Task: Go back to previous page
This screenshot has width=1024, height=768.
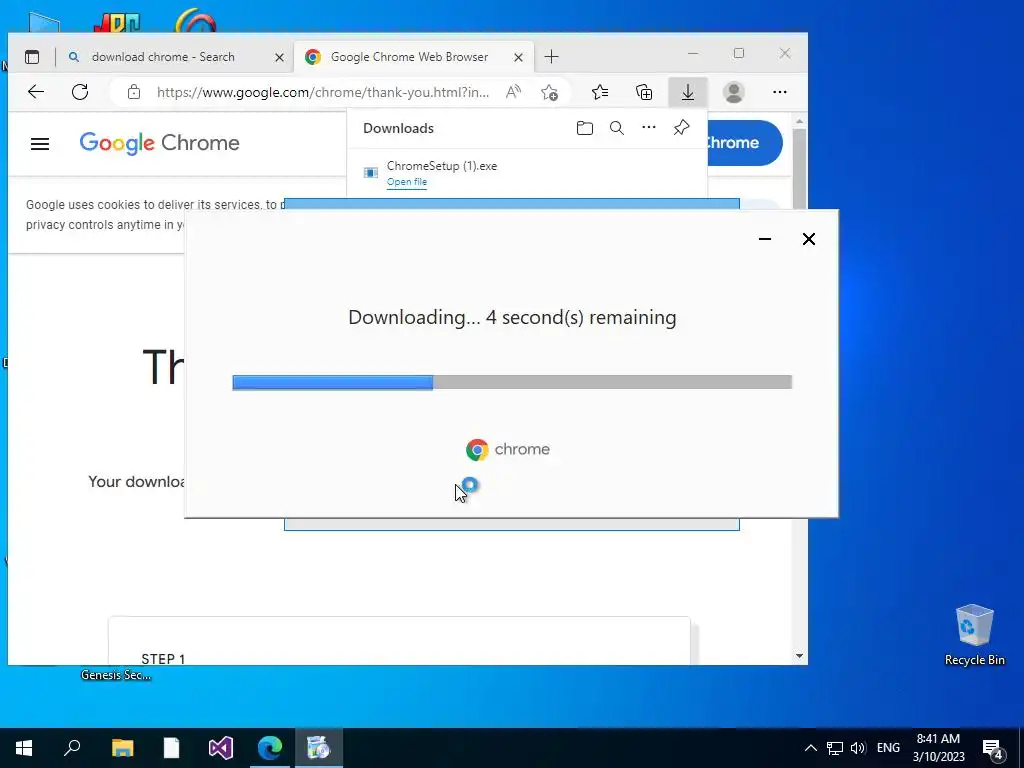Action: 36,92
